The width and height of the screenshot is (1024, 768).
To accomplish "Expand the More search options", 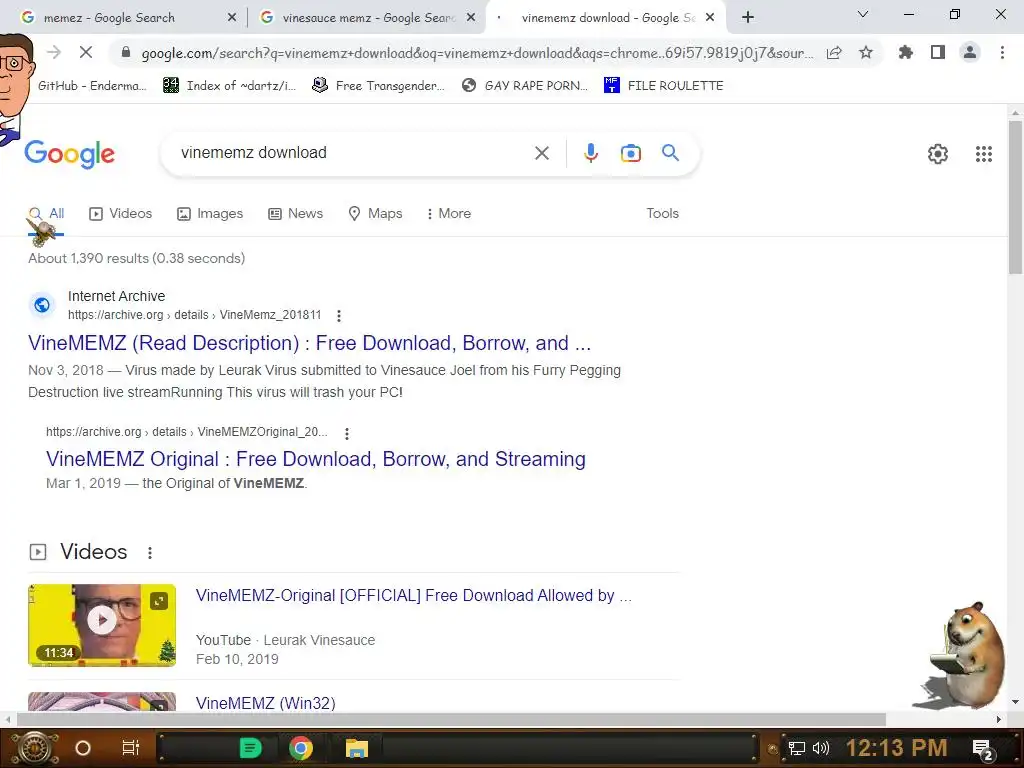I will tap(449, 214).
